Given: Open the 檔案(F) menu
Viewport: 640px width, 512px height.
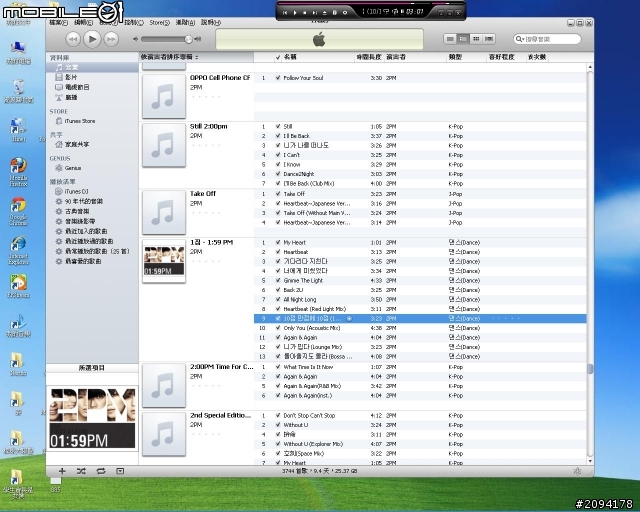Looking at the screenshot, I should 58,22.
